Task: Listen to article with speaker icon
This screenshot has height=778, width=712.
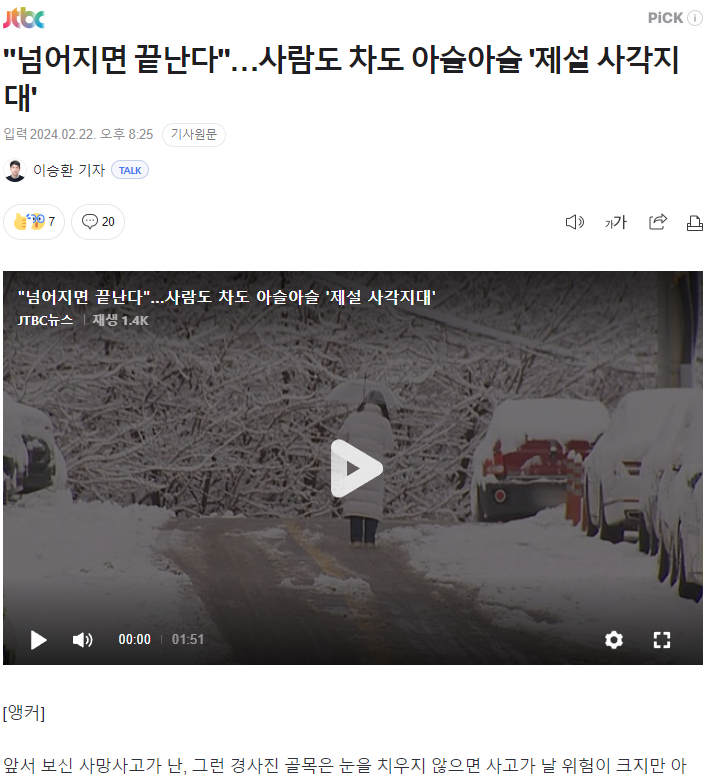Action: click(x=575, y=222)
